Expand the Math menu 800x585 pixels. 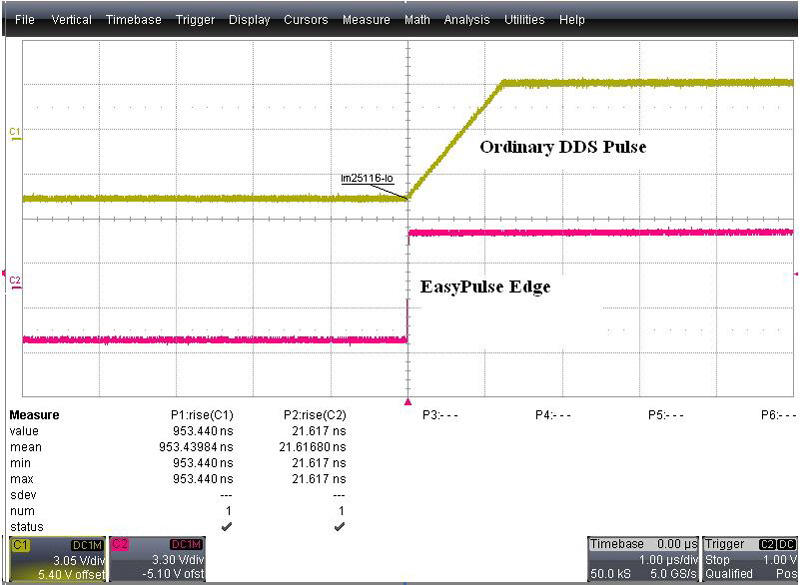click(417, 20)
